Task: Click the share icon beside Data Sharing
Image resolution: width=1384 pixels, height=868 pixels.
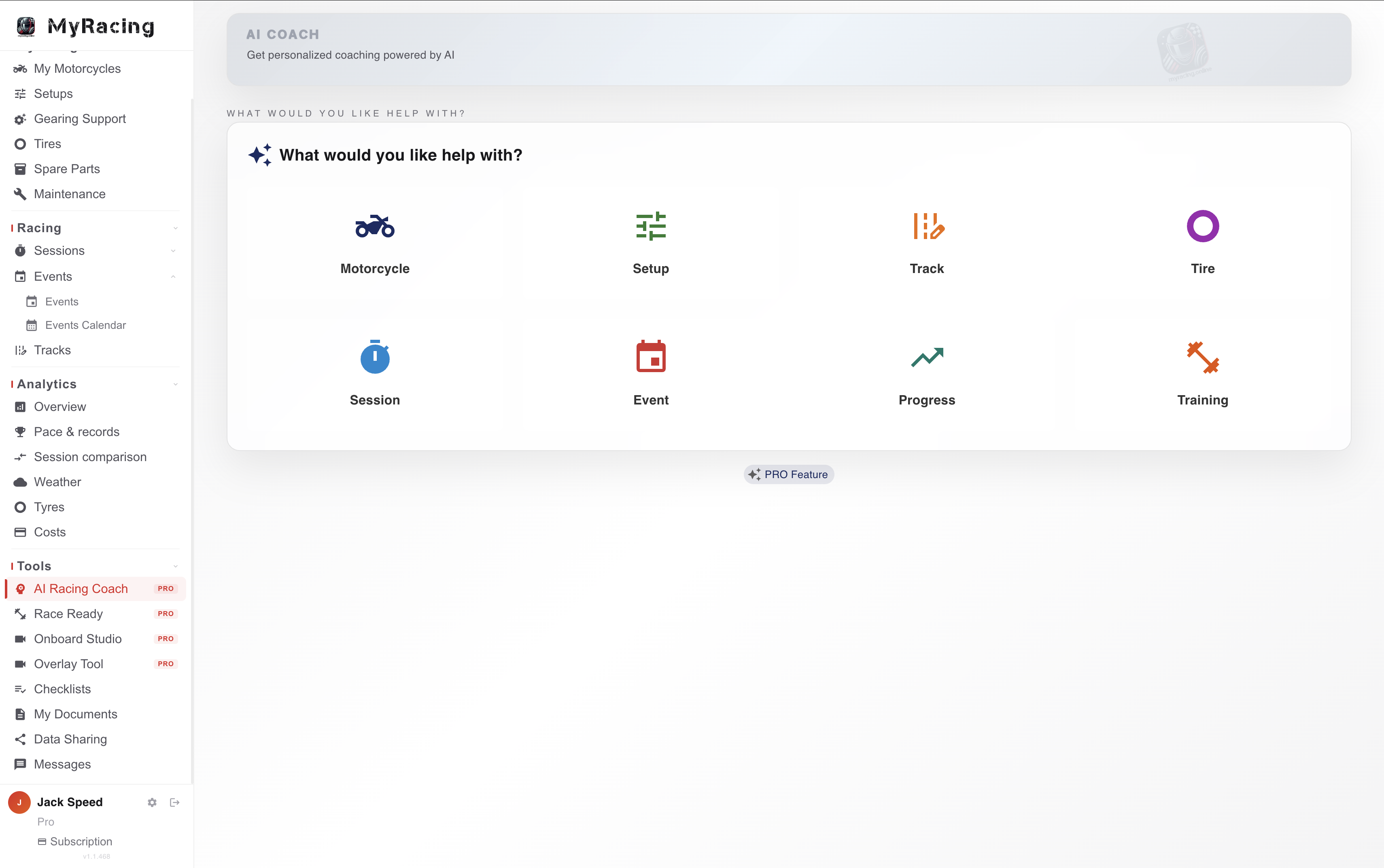Action: click(x=20, y=739)
